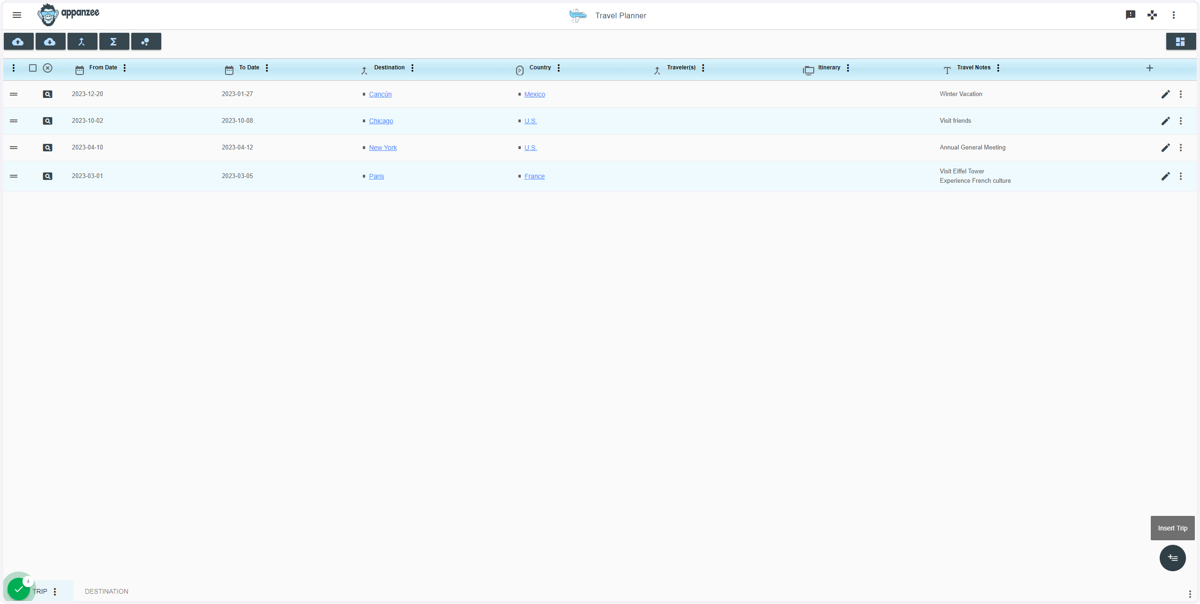Click the 2023-10-08 to date cell
This screenshot has width=1200, height=604.
point(237,121)
